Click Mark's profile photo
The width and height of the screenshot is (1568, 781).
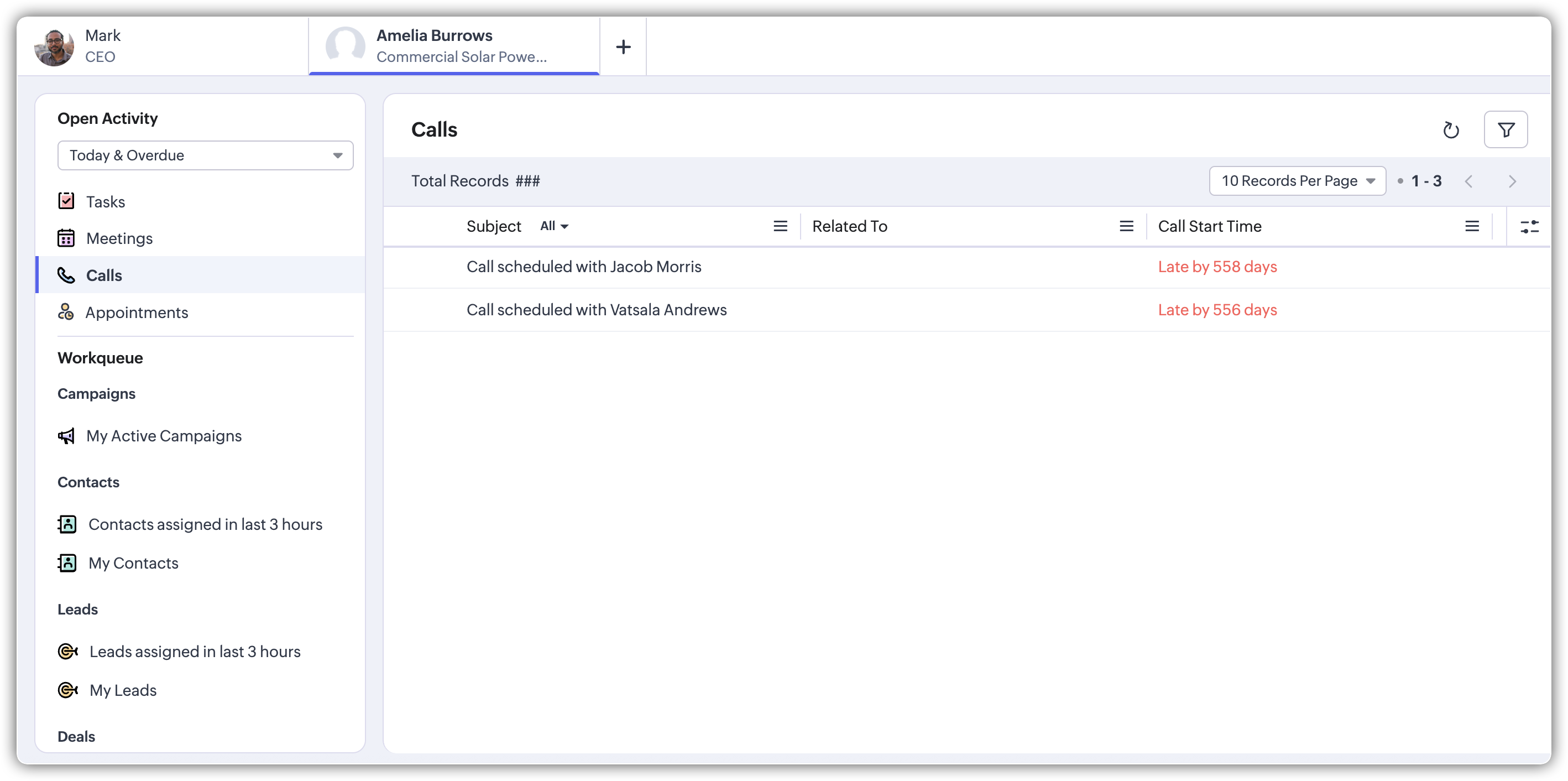coord(54,47)
